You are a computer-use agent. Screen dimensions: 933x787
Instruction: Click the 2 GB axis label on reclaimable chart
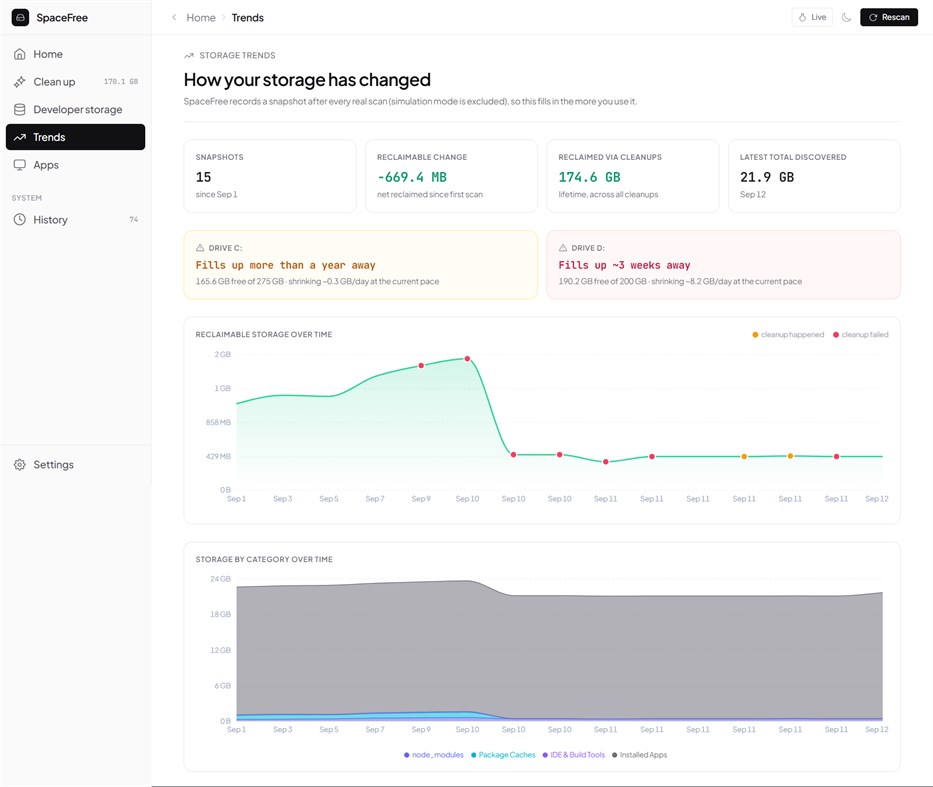223,355
